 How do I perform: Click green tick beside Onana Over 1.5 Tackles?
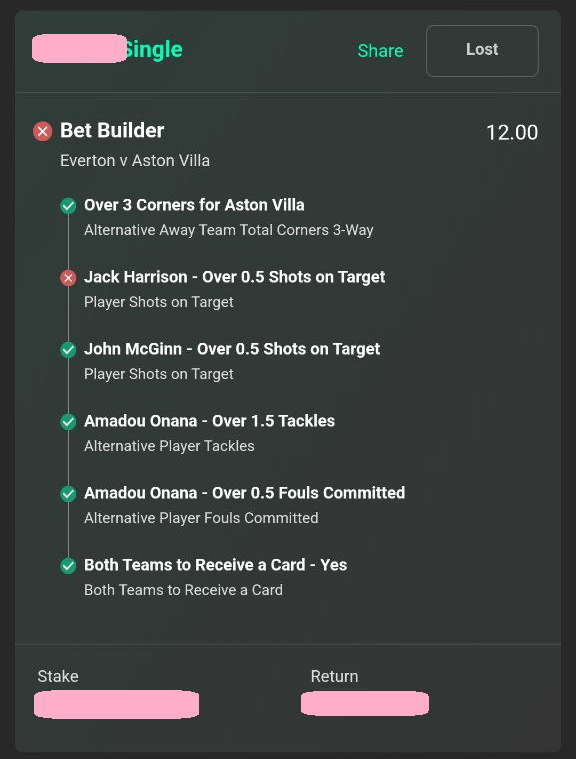(x=68, y=422)
